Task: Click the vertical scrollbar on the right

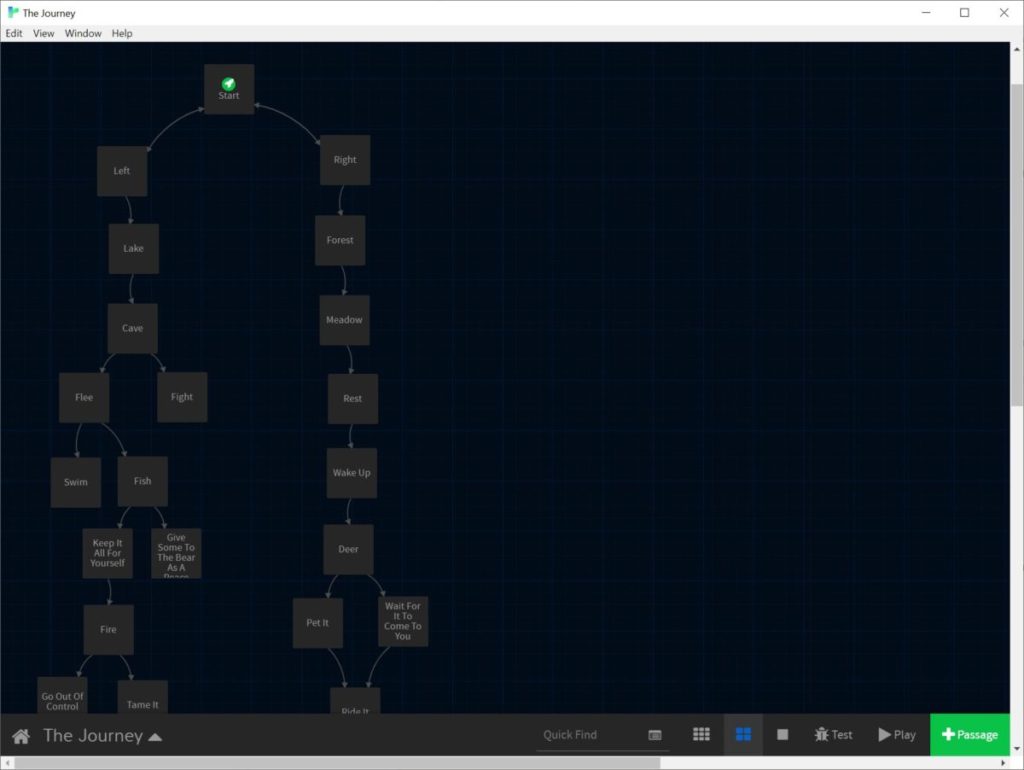Action: [x=1016, y=250]
